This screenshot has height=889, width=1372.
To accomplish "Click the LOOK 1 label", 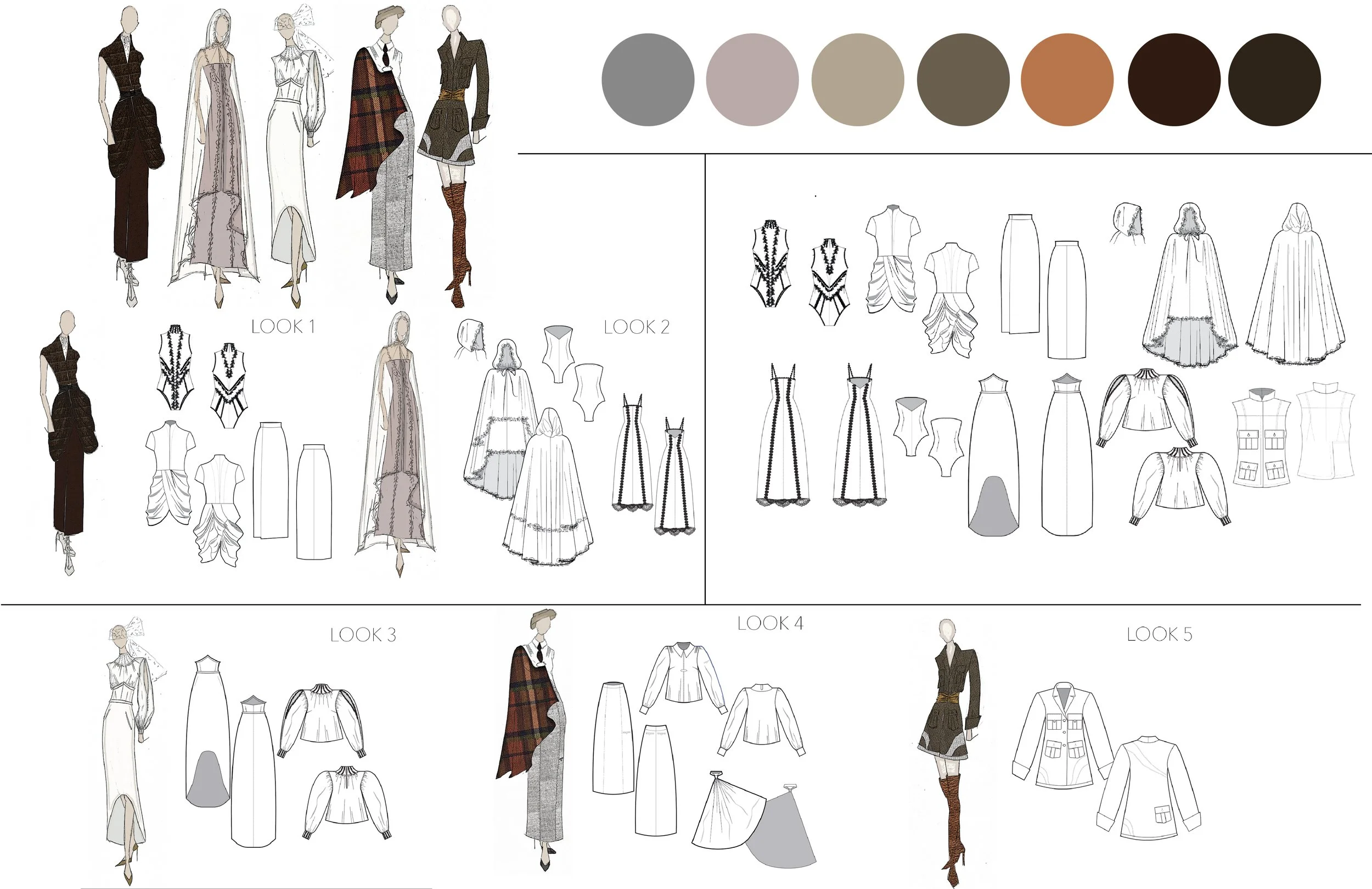I will click(x=283, y=327).
